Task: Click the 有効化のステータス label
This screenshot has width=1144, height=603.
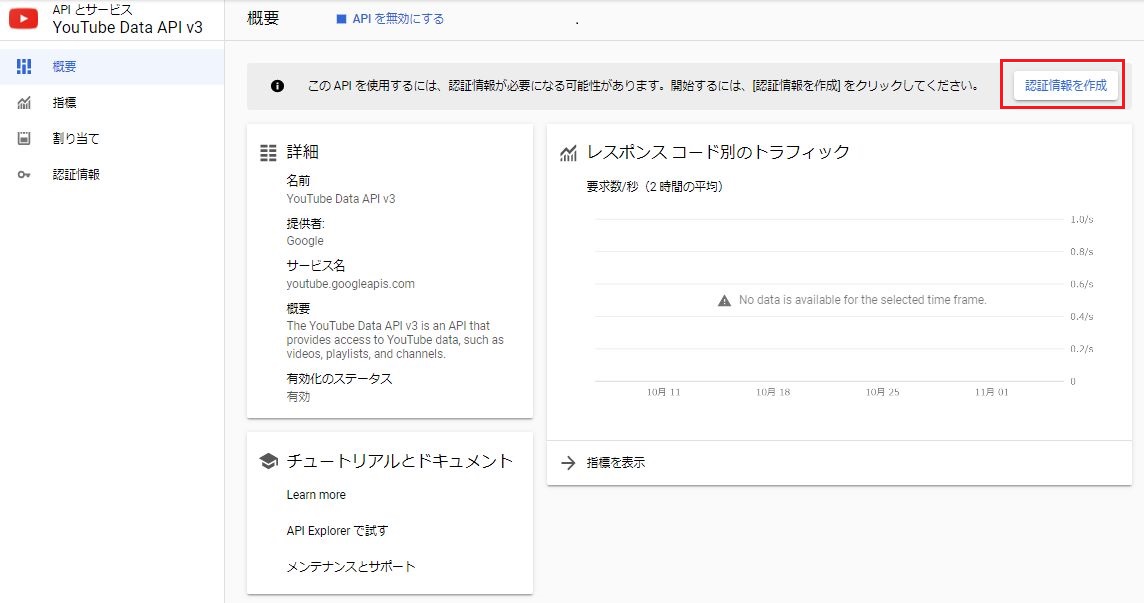Action: [x=339, y=379]
